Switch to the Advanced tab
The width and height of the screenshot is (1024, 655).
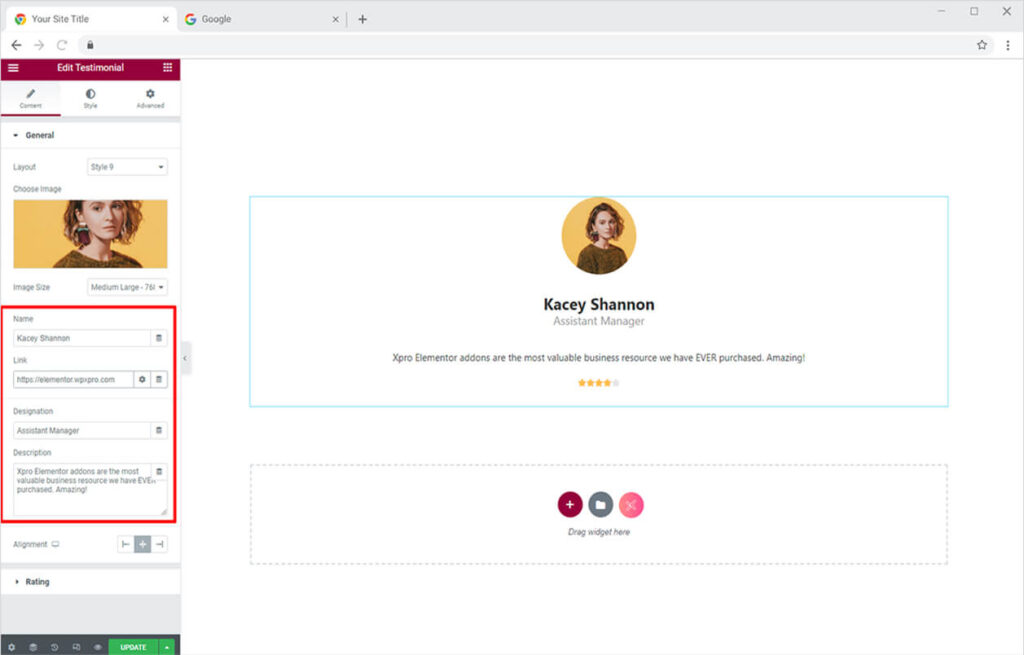tap(150, 98)
